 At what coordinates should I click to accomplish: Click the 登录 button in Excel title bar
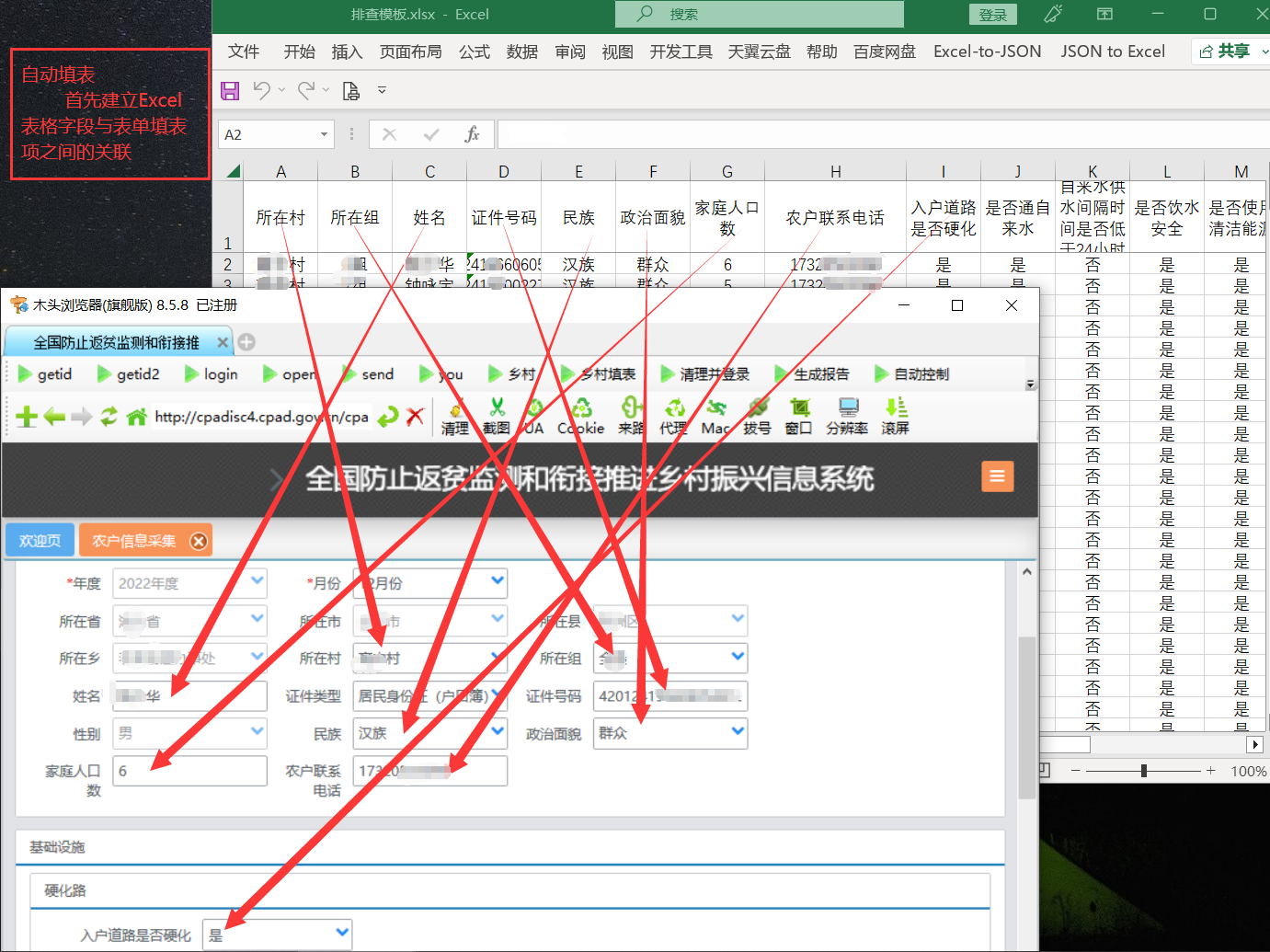(x=993, y=15)
